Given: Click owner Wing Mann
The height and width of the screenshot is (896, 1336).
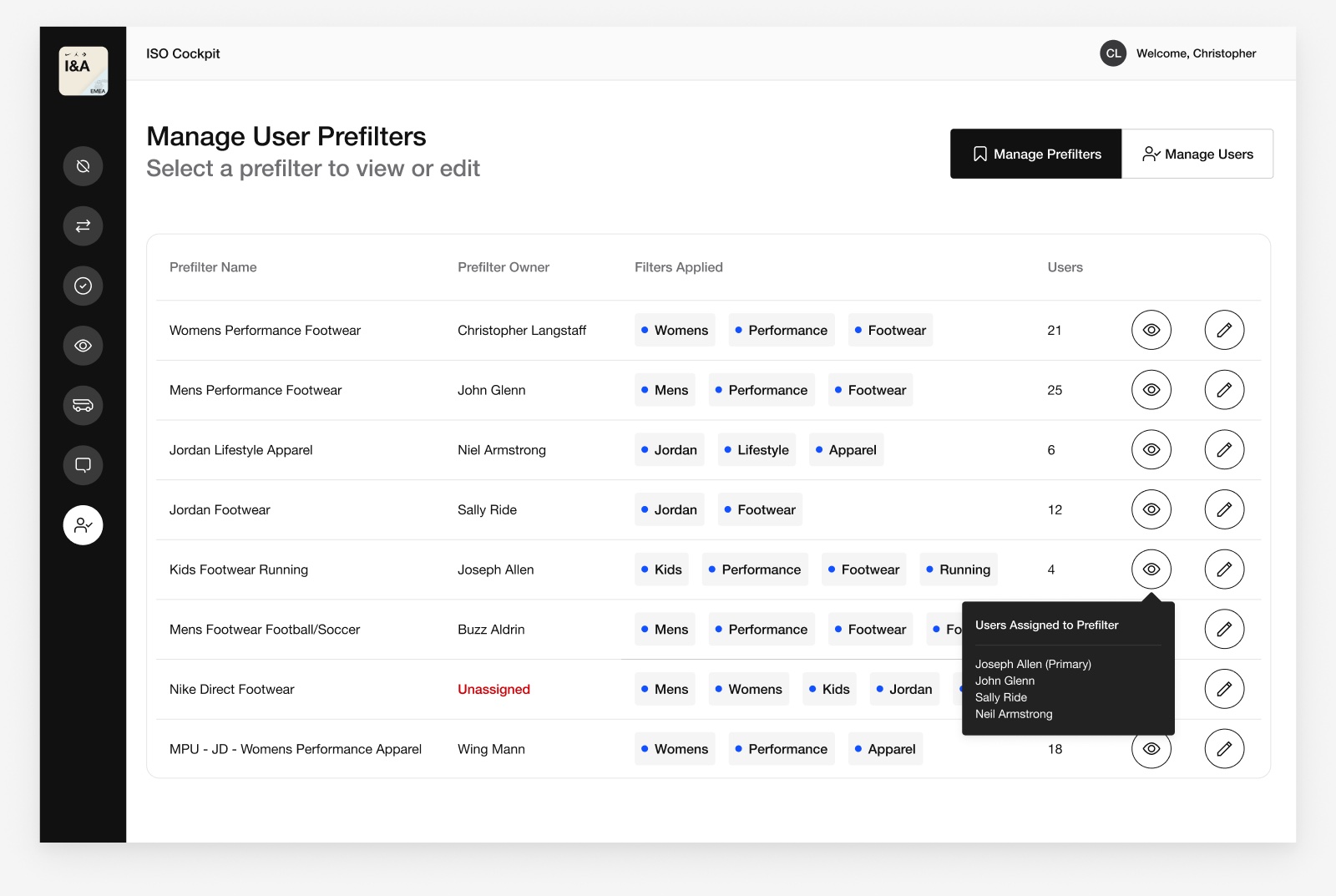Looking at the screenshot, I should tap(491, 749).
